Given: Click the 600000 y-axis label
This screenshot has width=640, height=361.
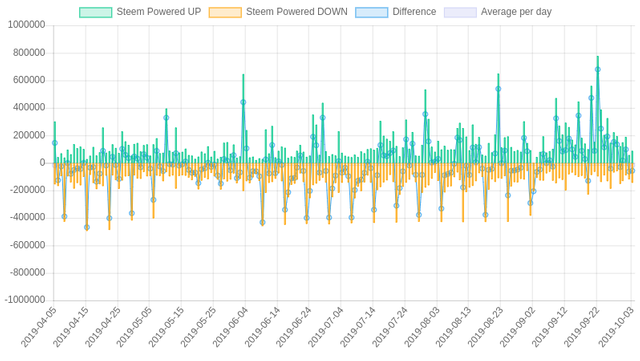Looking at the screenshot, I should coord(29,80).
